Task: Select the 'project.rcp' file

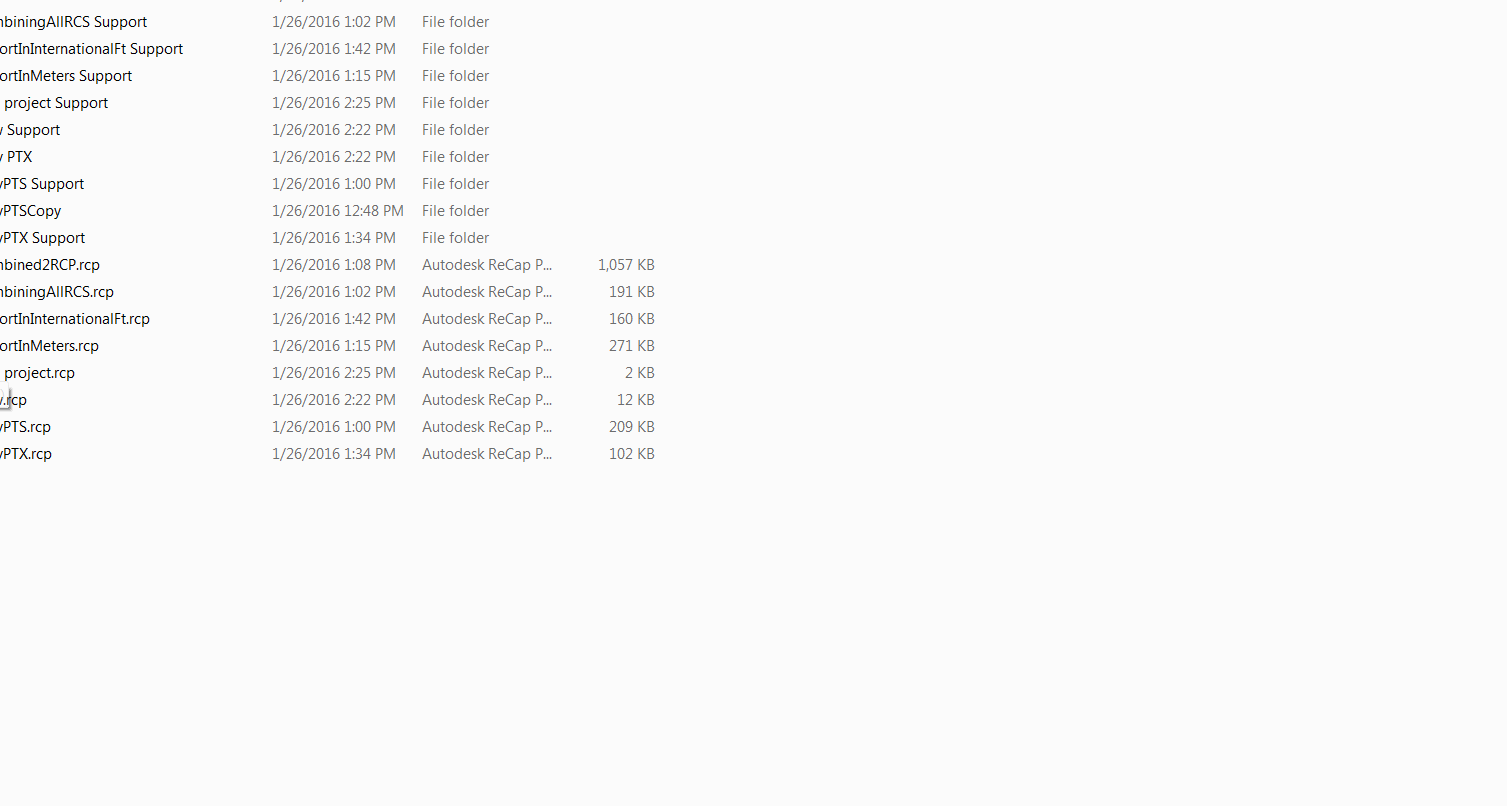Action: coord(38,373)
